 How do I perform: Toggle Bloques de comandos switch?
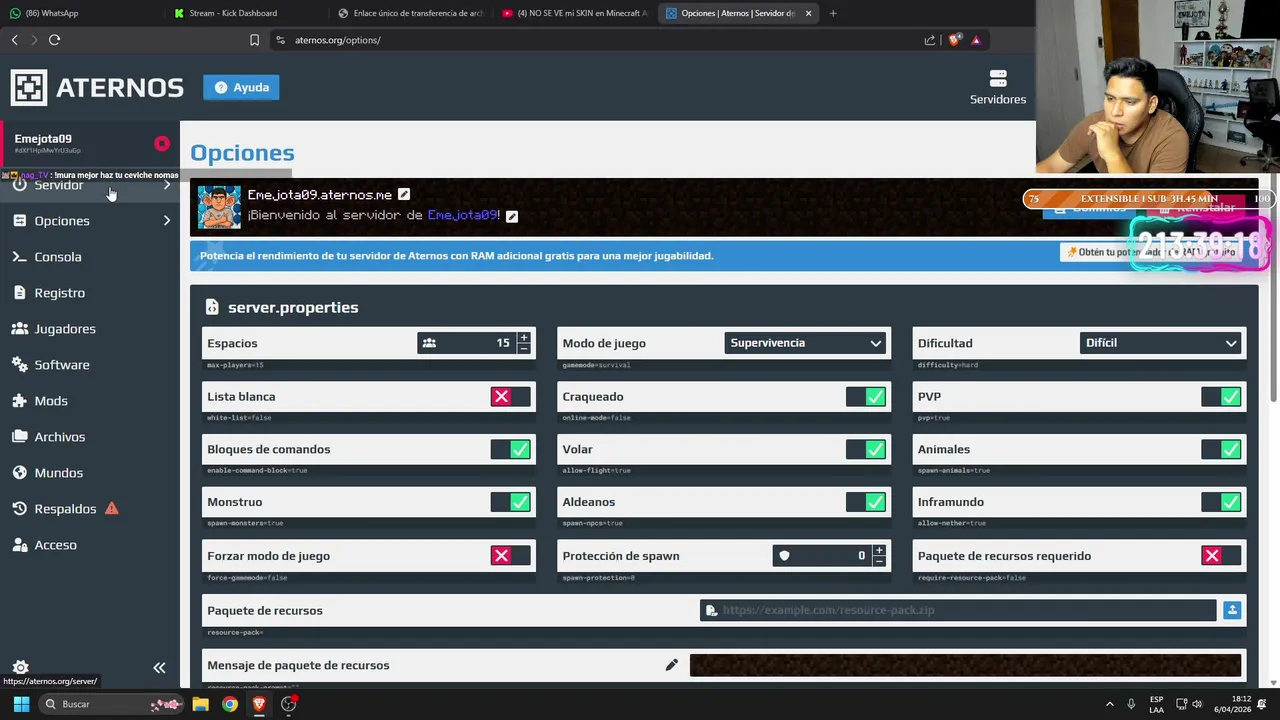[x=511, y=450]
